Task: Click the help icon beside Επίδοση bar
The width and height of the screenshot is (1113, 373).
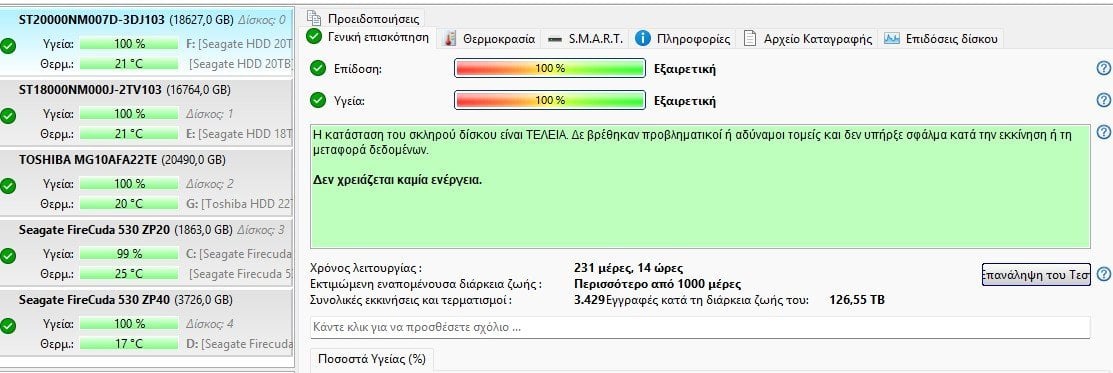Action: coord(1103,68)
